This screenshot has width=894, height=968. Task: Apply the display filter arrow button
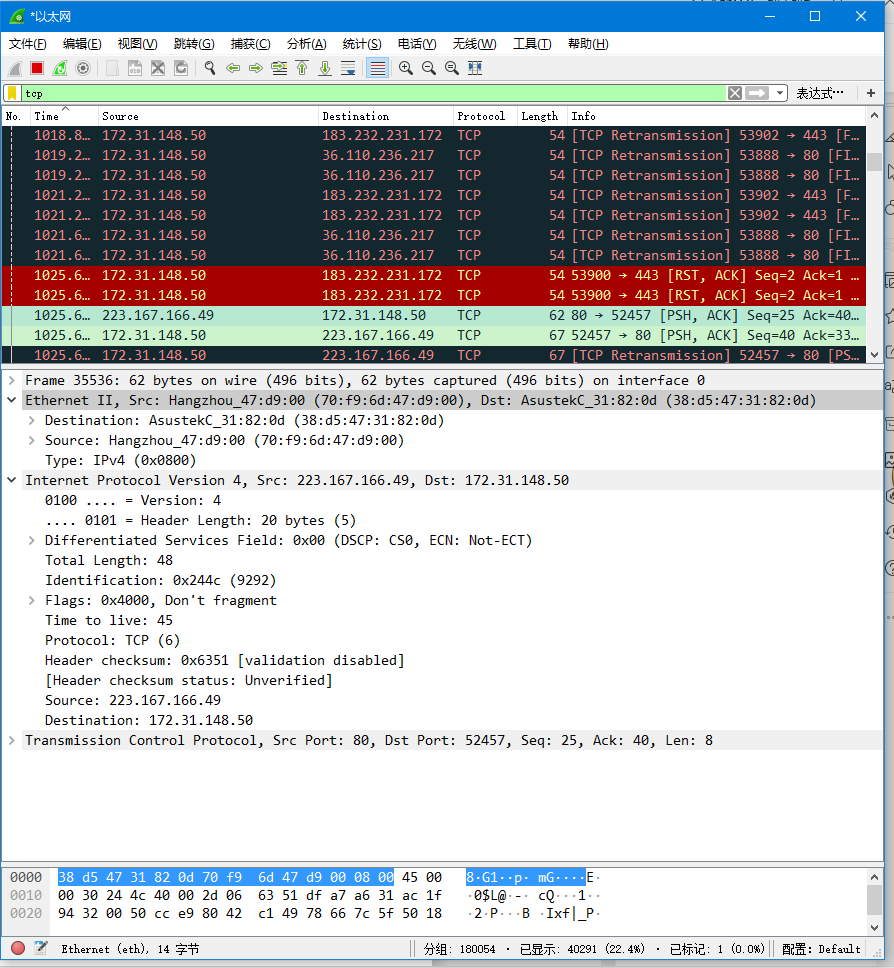757,93
